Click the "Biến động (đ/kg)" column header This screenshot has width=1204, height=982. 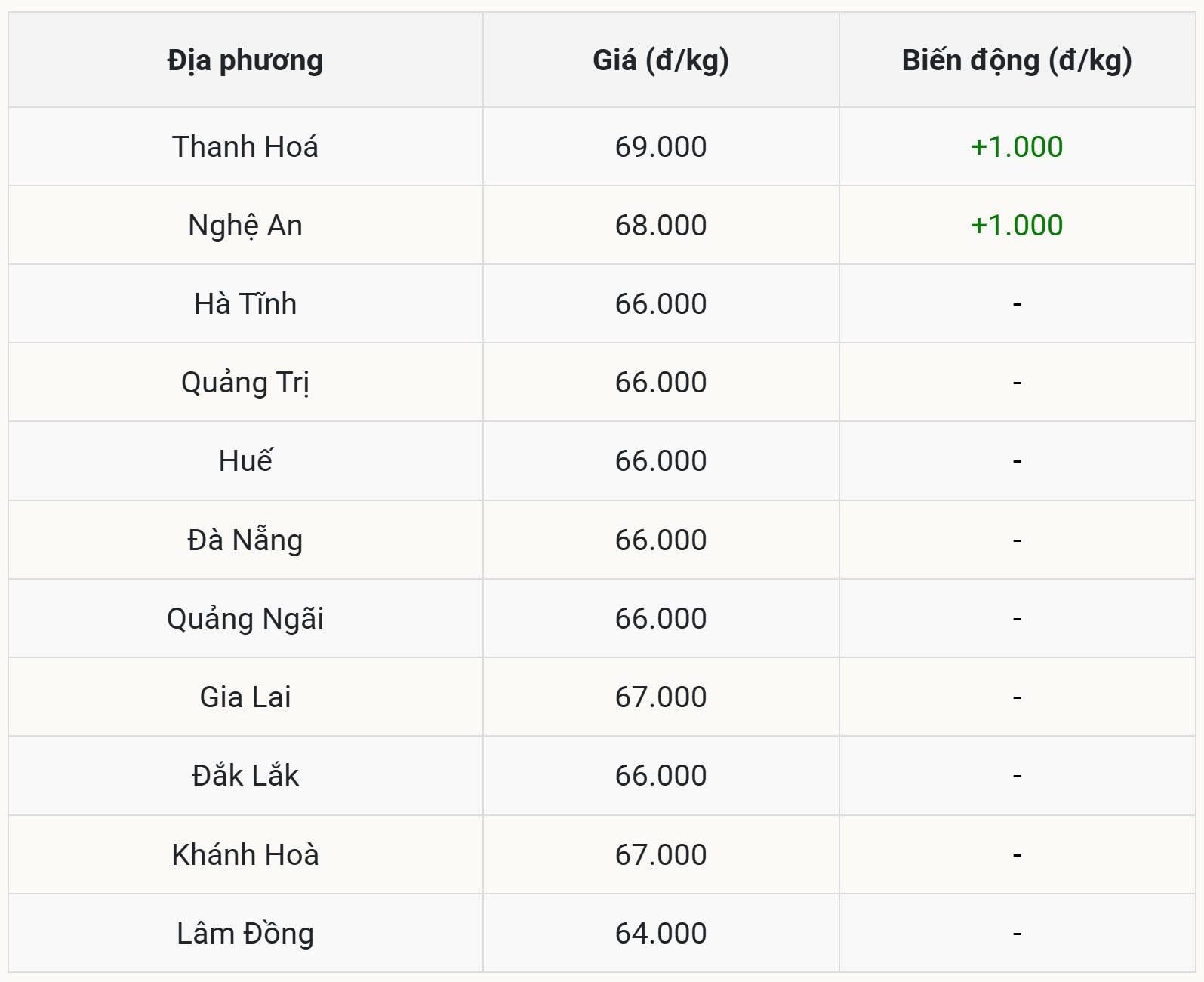1017,60
